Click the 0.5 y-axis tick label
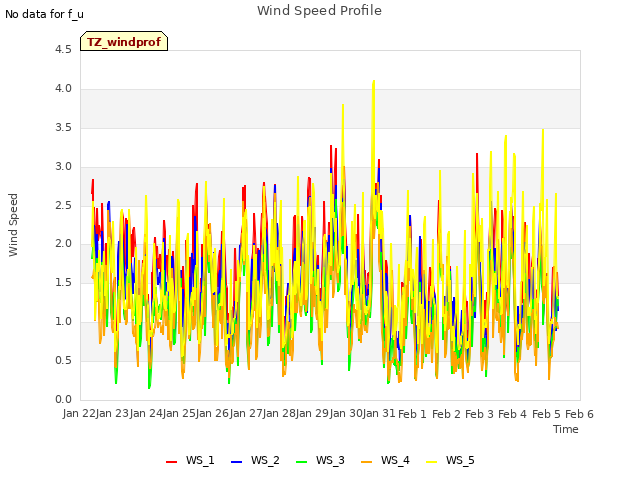 (x=63, y=361)
